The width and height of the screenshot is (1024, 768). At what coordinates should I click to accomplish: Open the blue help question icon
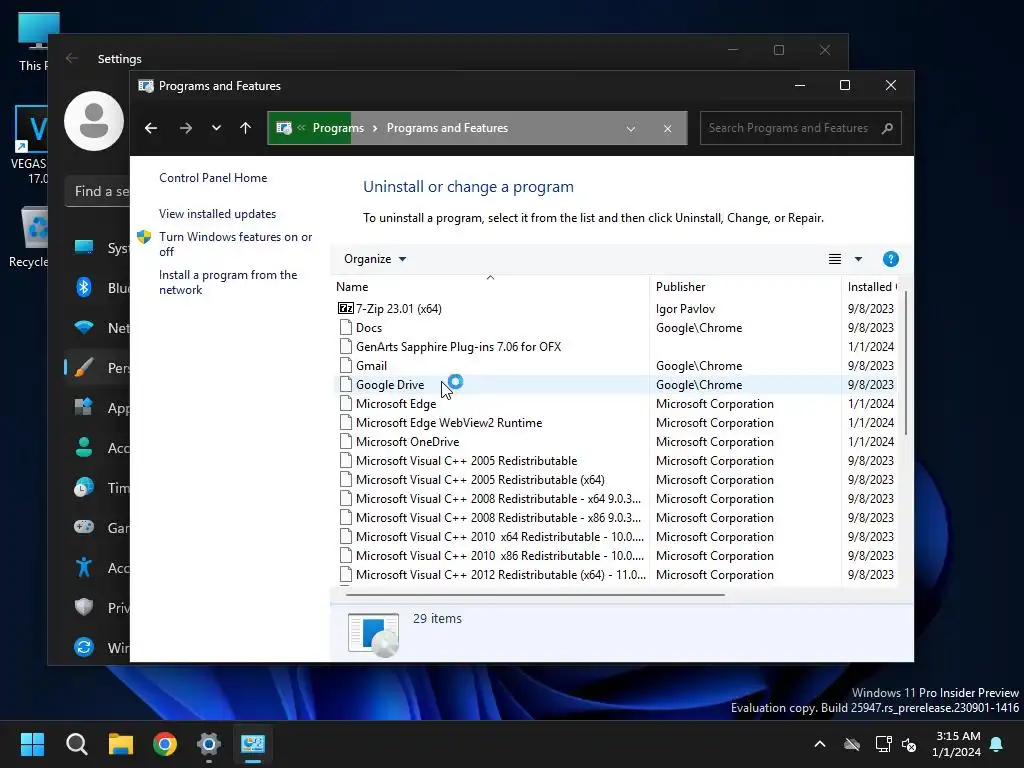[890, 259]
